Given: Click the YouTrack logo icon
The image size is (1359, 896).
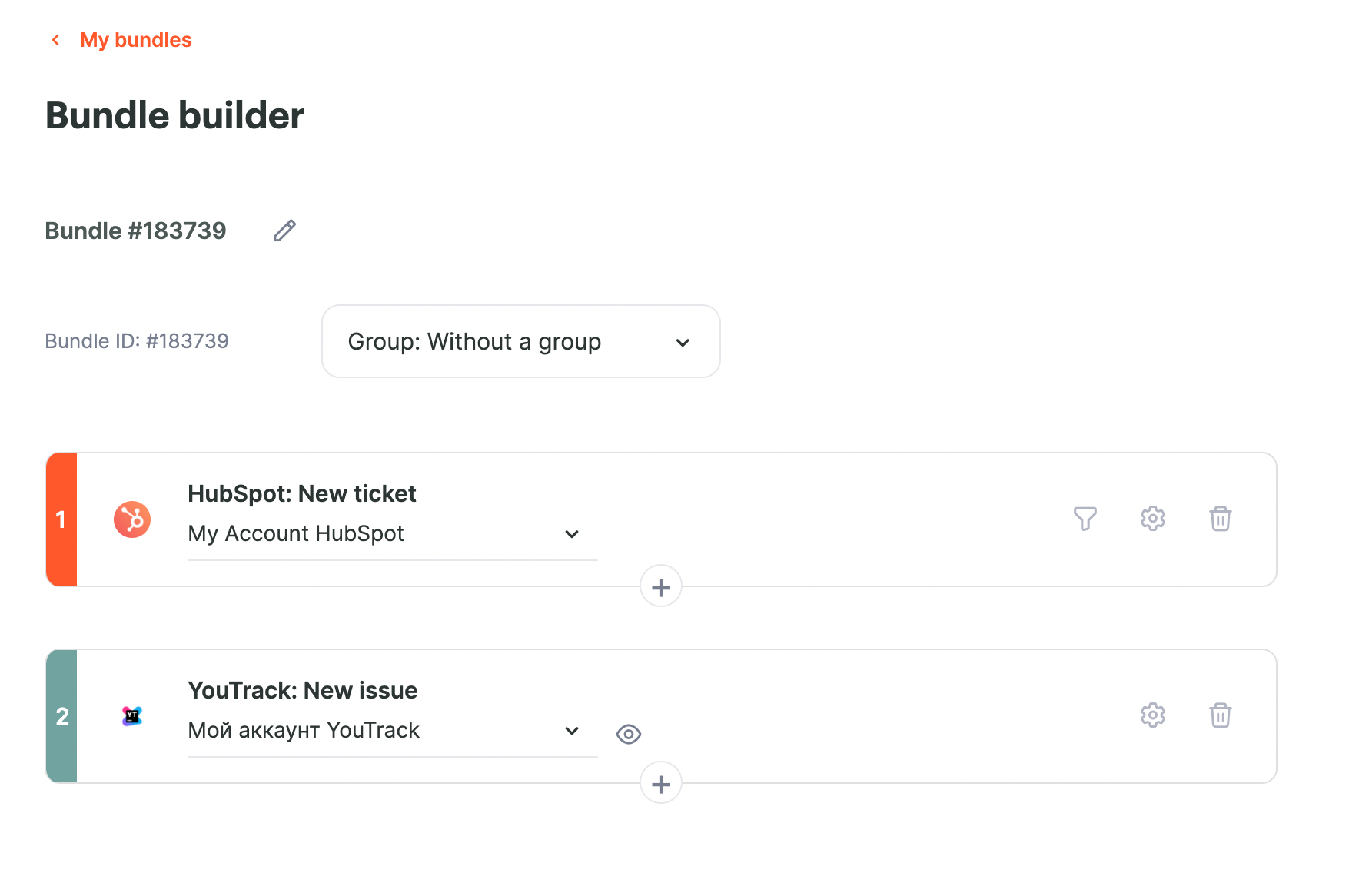Looking at the screenshot, I should [132, 716].
